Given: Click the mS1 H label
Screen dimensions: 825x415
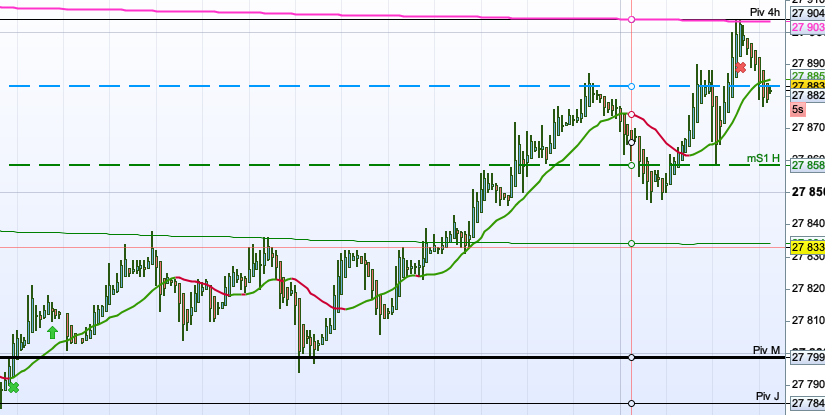Looking at the screenshot, I should (763, 158).
